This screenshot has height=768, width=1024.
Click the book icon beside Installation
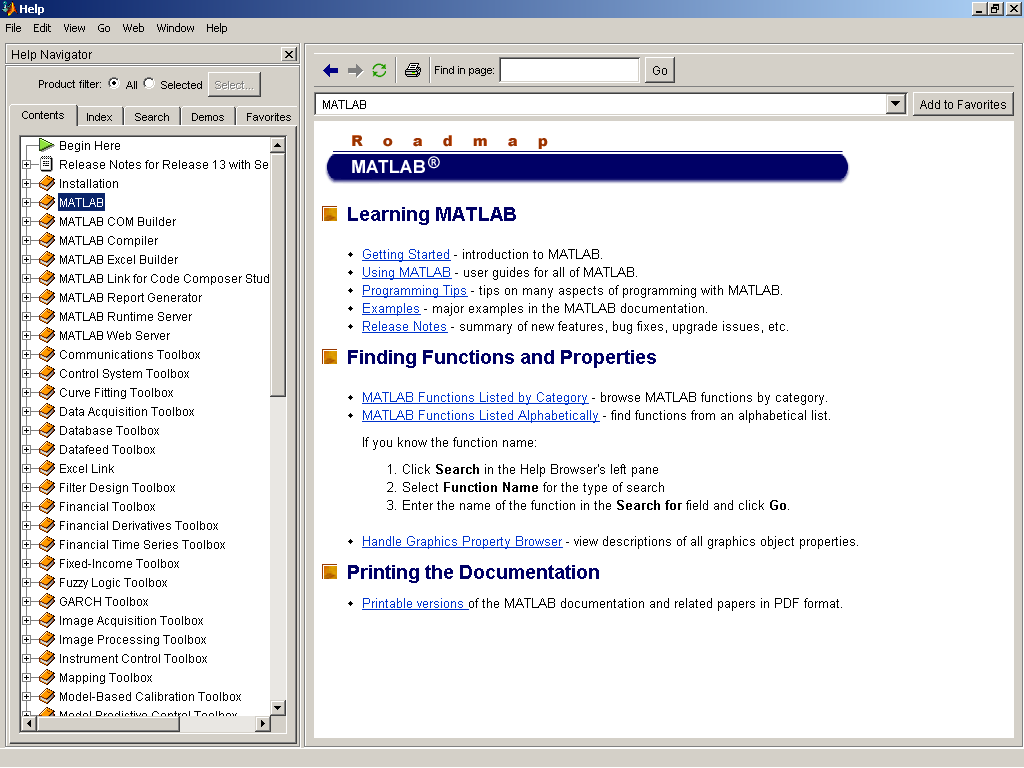click(x=46, y=183)
